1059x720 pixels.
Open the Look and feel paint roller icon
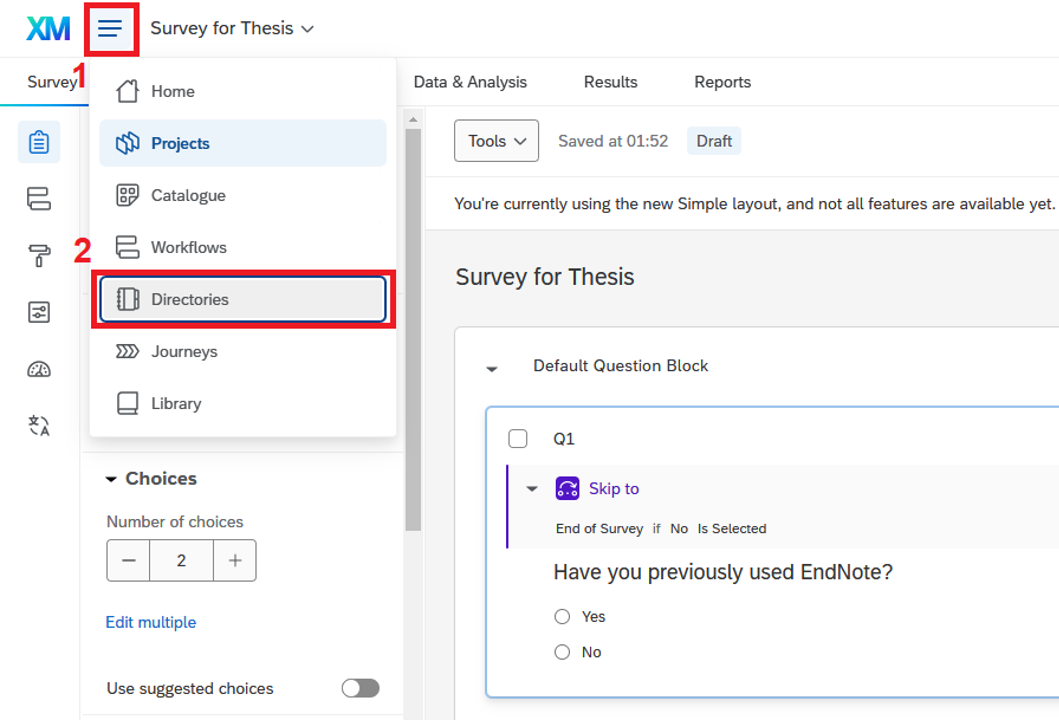[39, 256]
